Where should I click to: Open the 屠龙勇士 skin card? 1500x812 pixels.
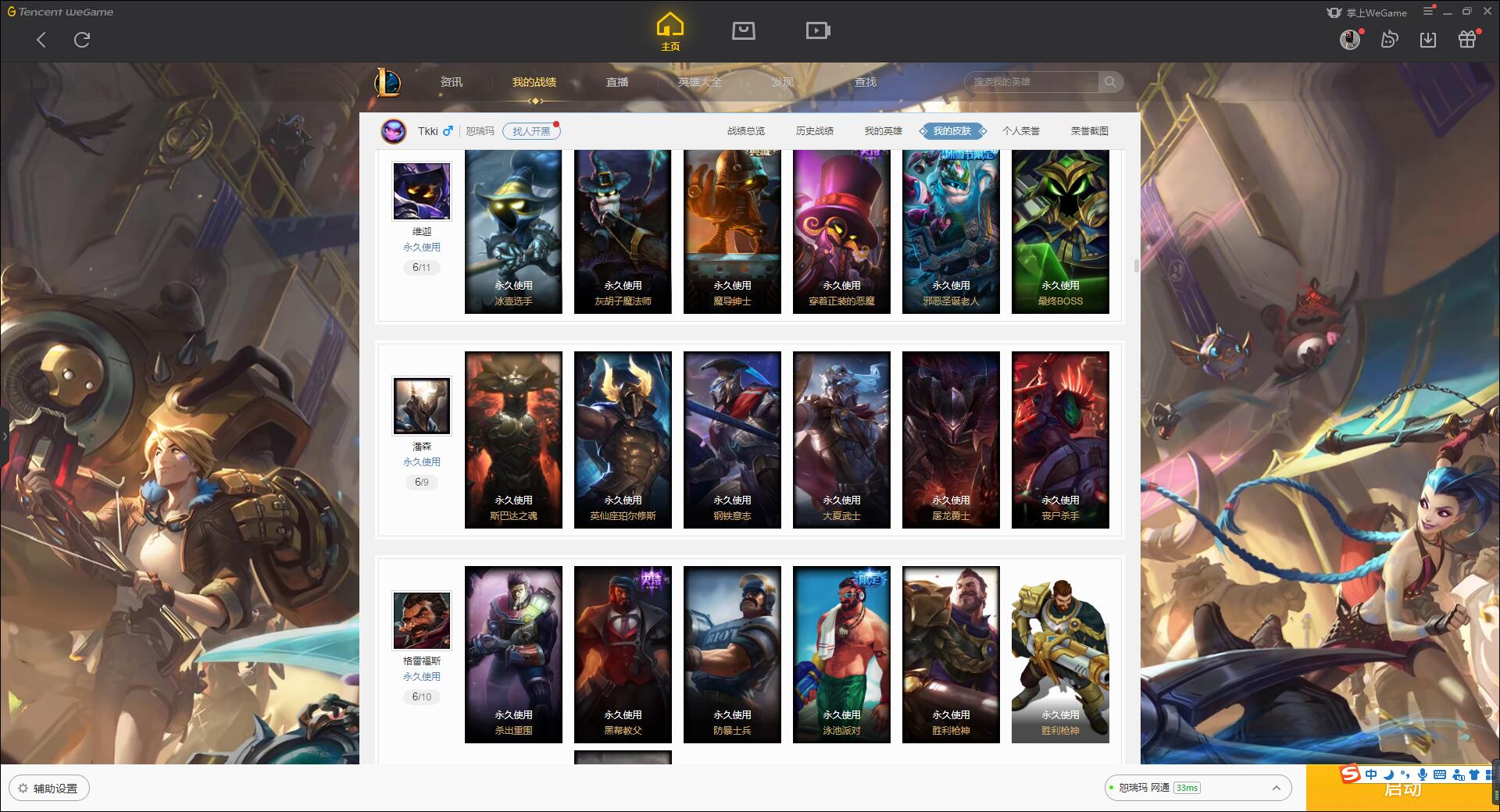(x=951, y=440)
